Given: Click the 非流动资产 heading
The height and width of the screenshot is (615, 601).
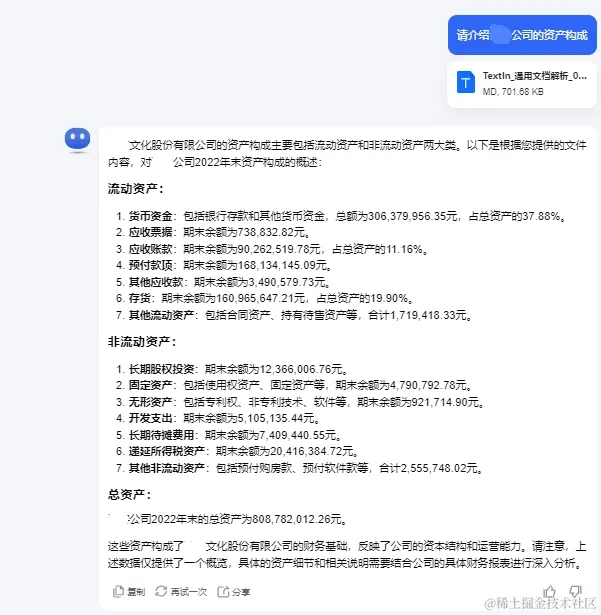Looking at the screenshot, I should [142, 342].
